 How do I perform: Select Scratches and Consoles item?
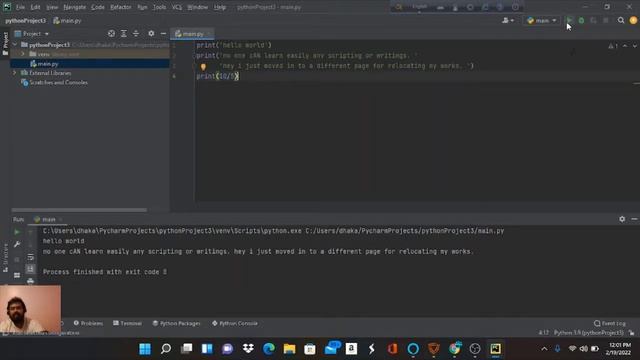coord(58,82)
